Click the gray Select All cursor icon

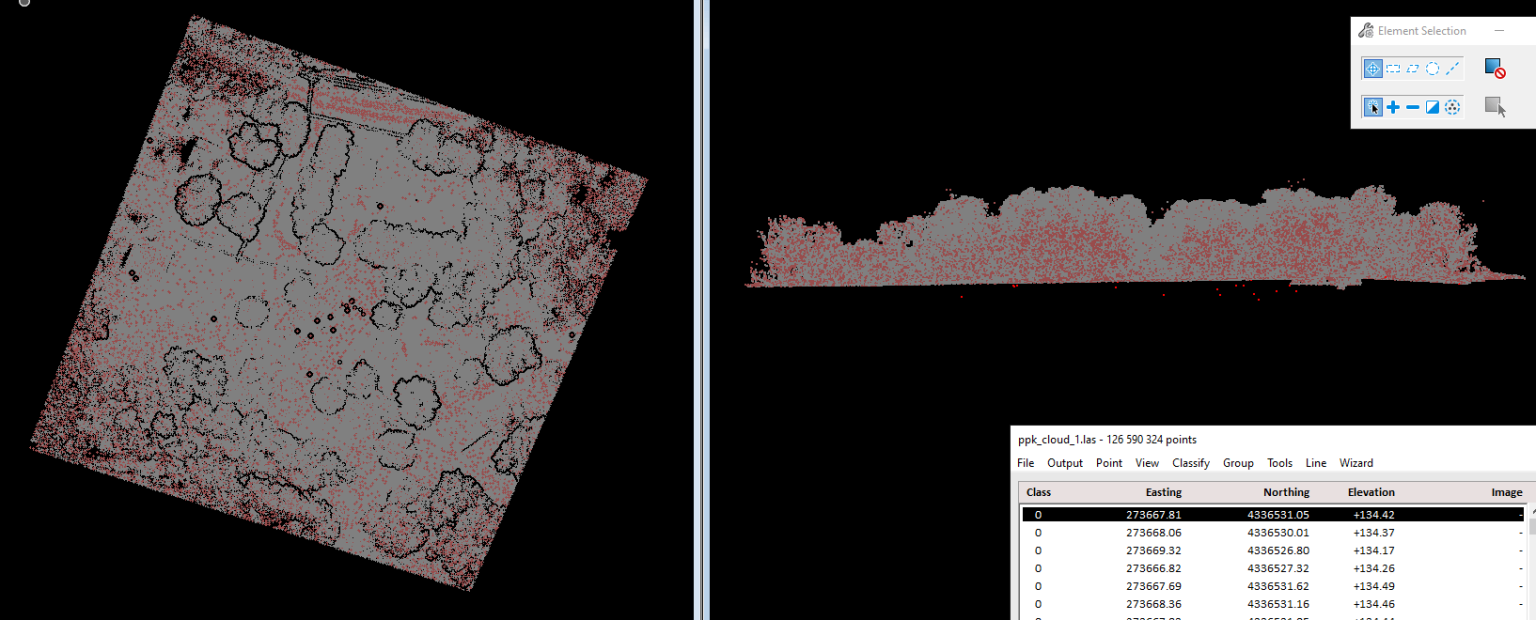coord(1494,106)
